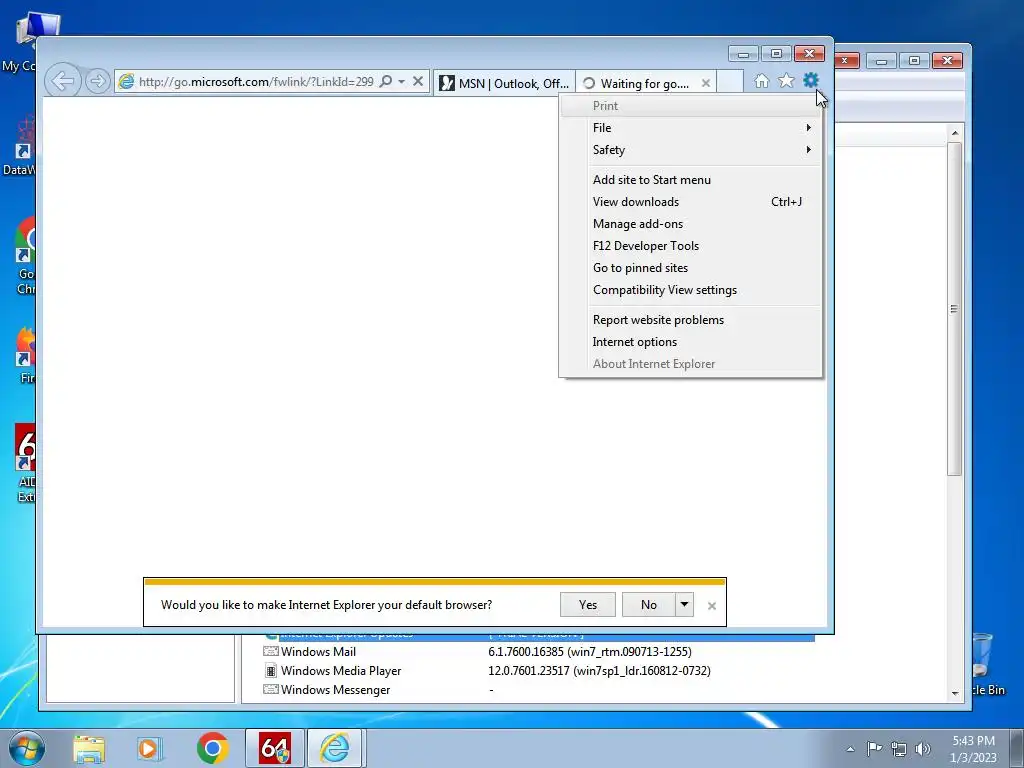Click background window scrollbar up arrow
Image resolution: width=1024 pixels, height=768 pixels.
[x=955, y=133]
